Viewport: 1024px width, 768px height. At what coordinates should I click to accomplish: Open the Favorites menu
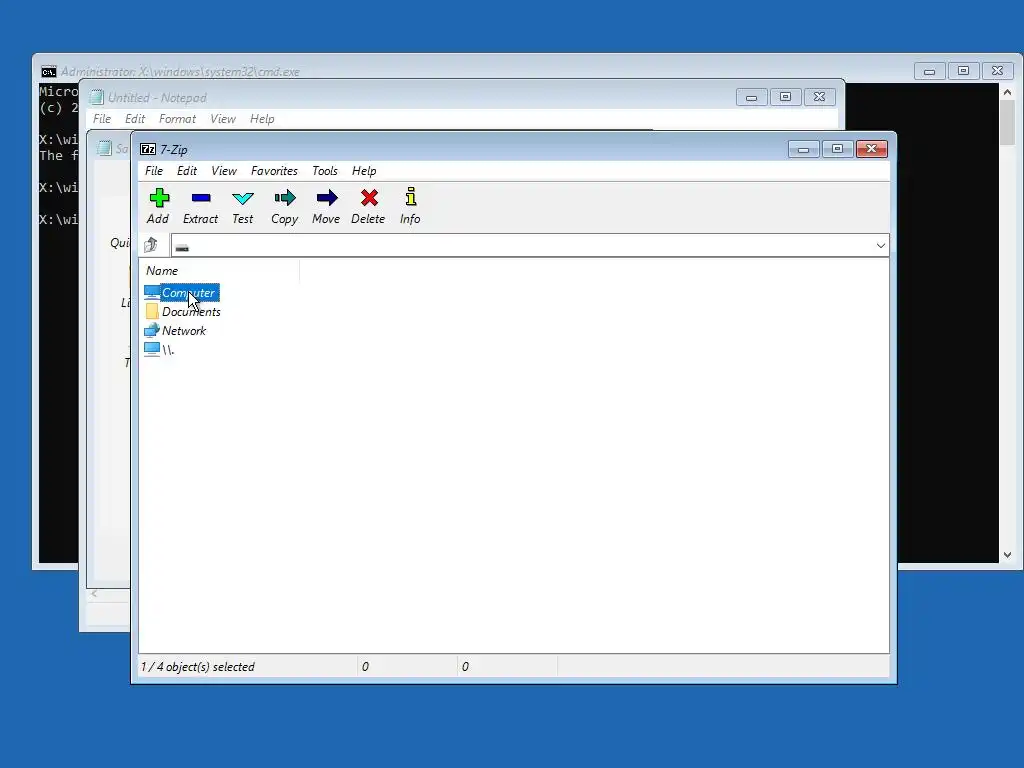274,171
